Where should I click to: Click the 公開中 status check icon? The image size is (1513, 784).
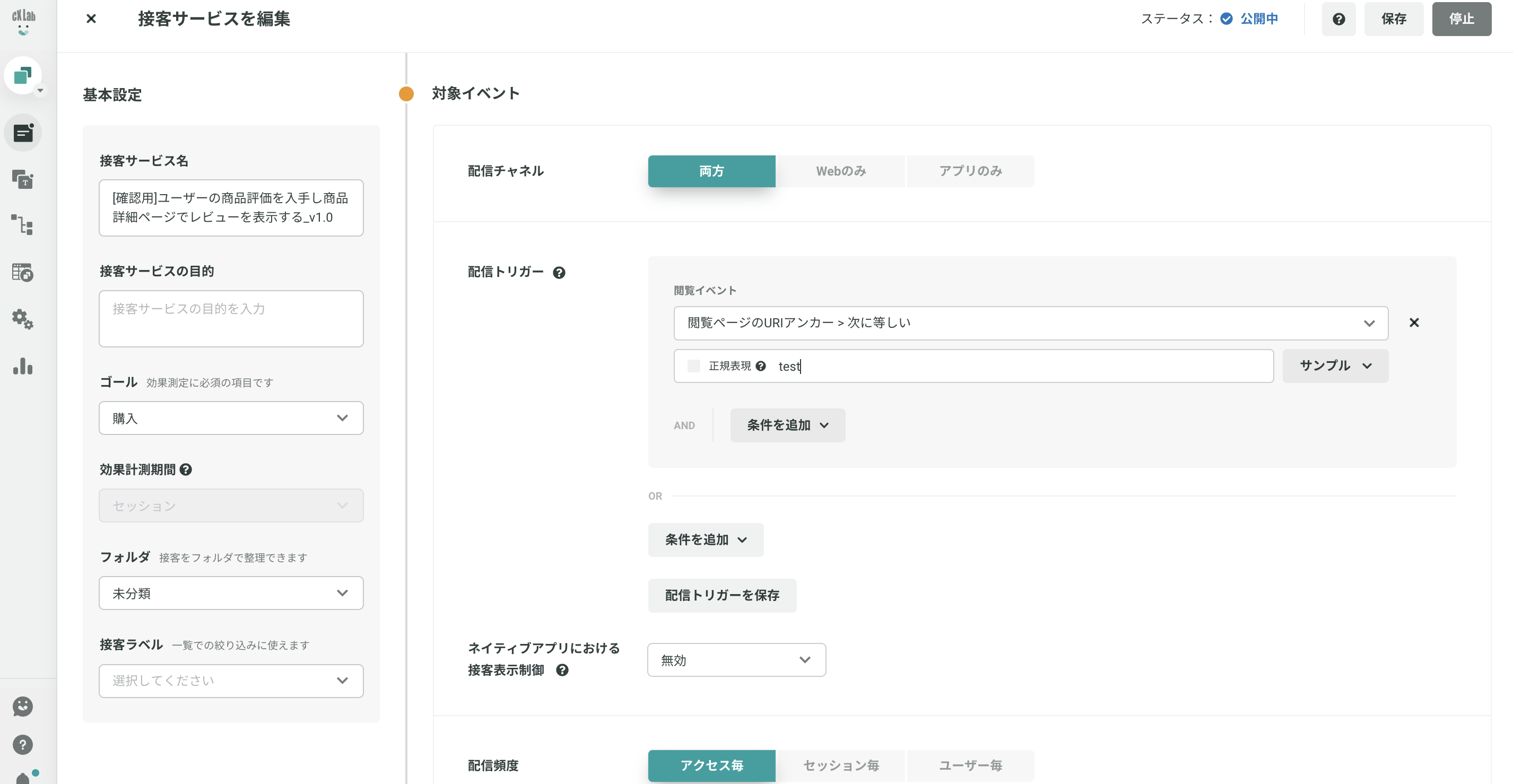click(1227, 19)
